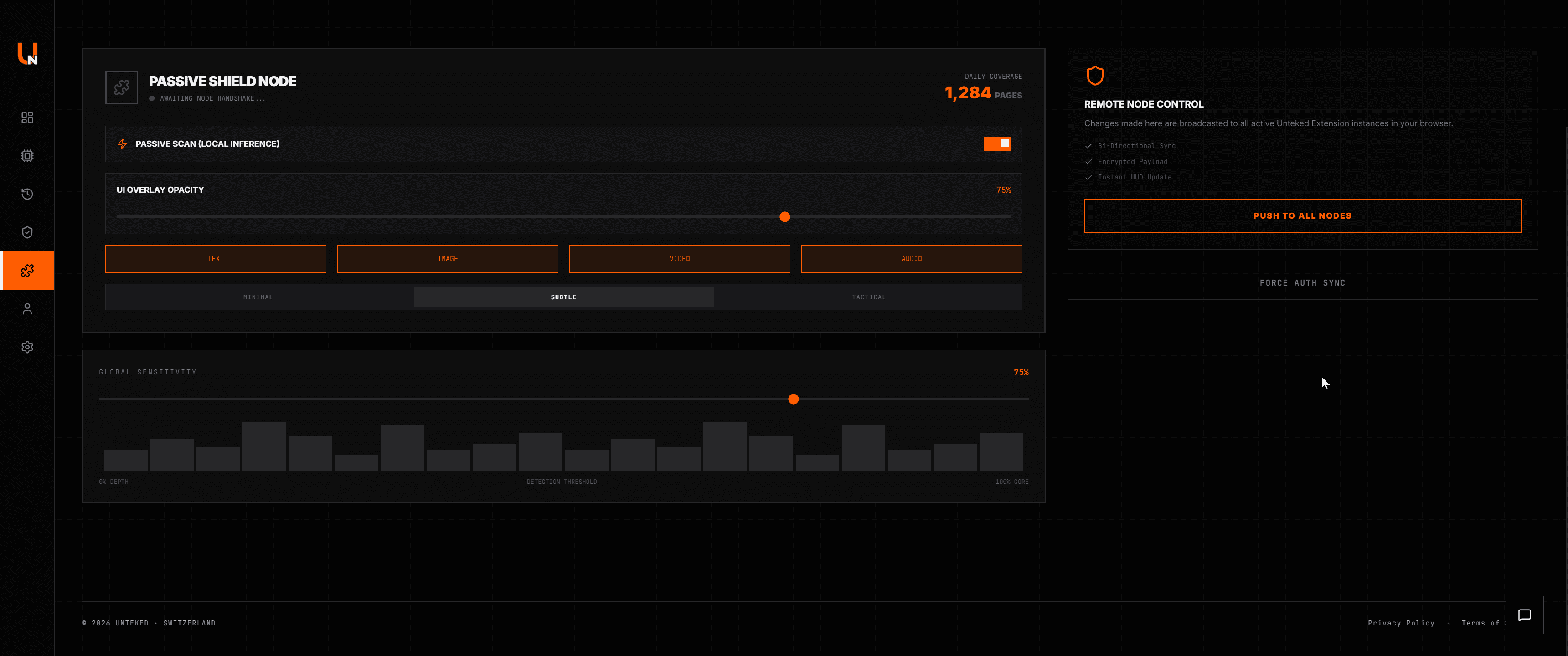Open the shield check icon in sidebar
1568x656 pixels.
[27, 232]
